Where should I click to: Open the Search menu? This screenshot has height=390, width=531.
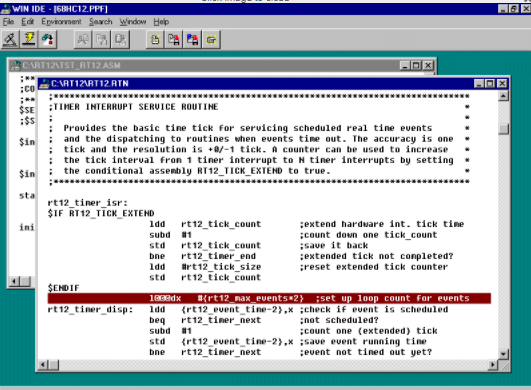(101, 22)
